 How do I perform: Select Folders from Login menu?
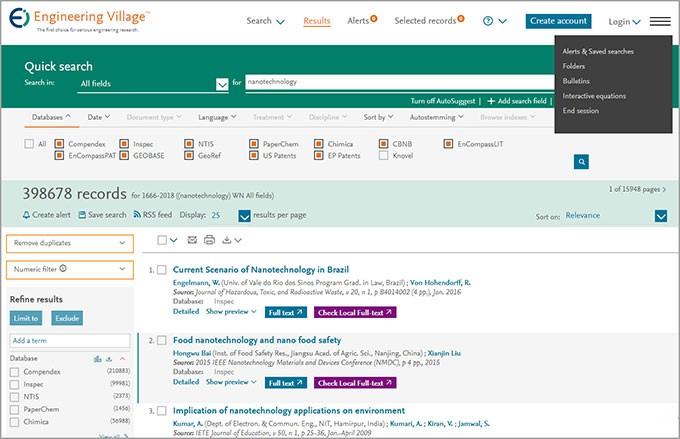(x=574, y=66)
